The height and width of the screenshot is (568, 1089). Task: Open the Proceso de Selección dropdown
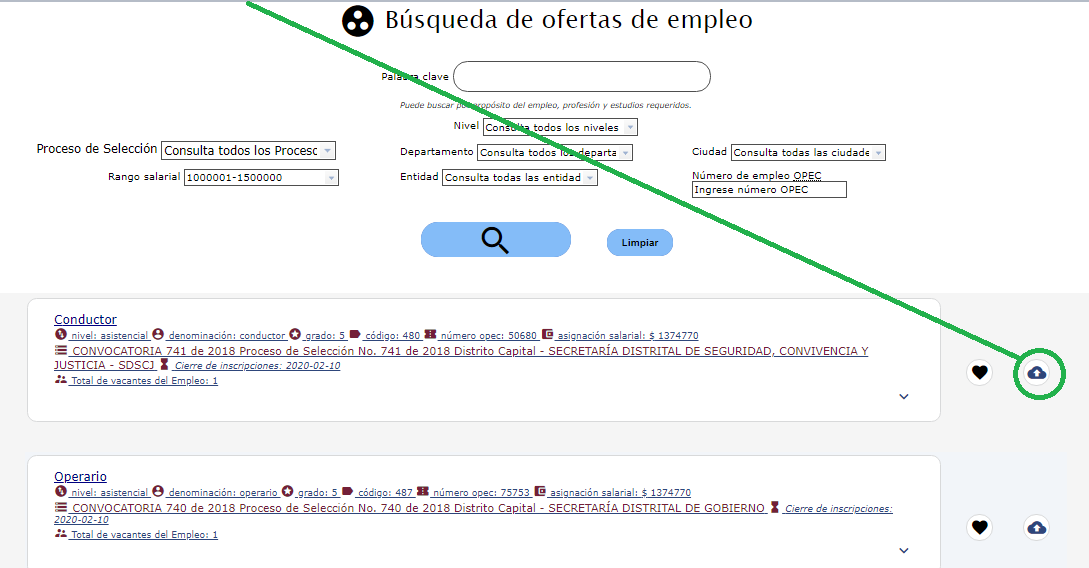click(x=248, y=150)
